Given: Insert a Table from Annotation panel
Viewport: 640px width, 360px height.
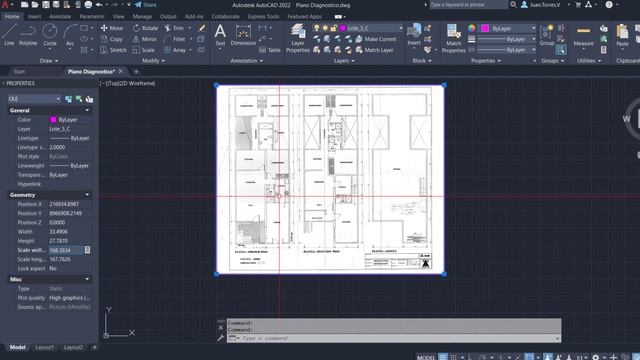Looking at the screenshot, I should [x=270, y=50].
